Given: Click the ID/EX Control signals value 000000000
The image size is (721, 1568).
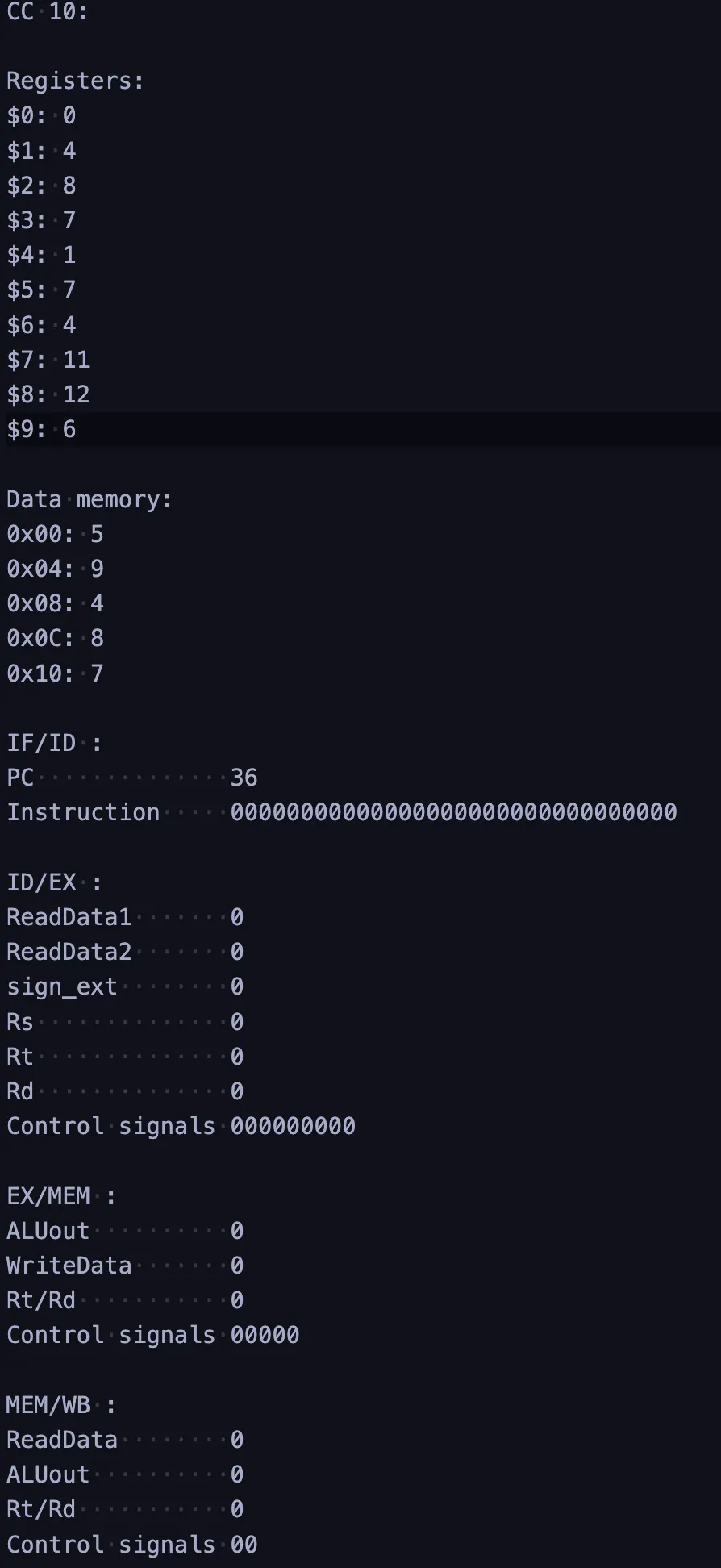Looking at the screenshot, I should [x=293, y=1127].
